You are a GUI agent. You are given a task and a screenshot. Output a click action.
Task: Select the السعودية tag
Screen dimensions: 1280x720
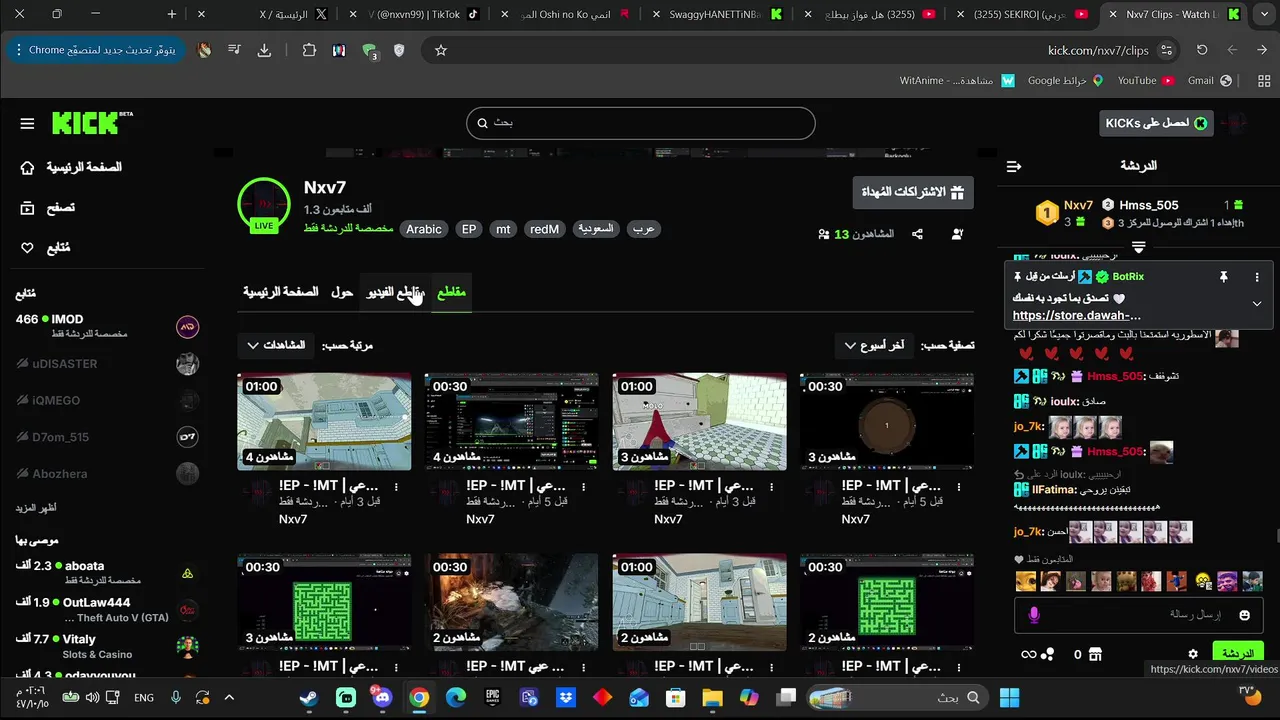tap(596, 229)
